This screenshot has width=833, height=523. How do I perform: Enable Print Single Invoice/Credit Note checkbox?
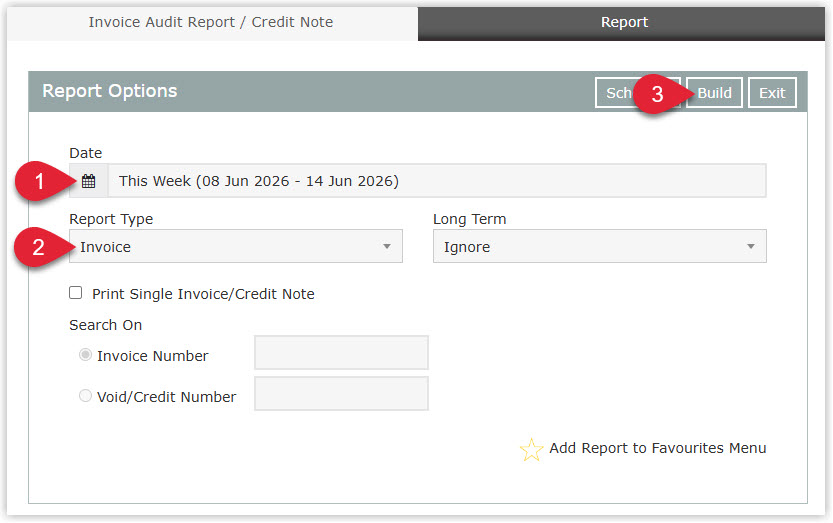[75, 293]
